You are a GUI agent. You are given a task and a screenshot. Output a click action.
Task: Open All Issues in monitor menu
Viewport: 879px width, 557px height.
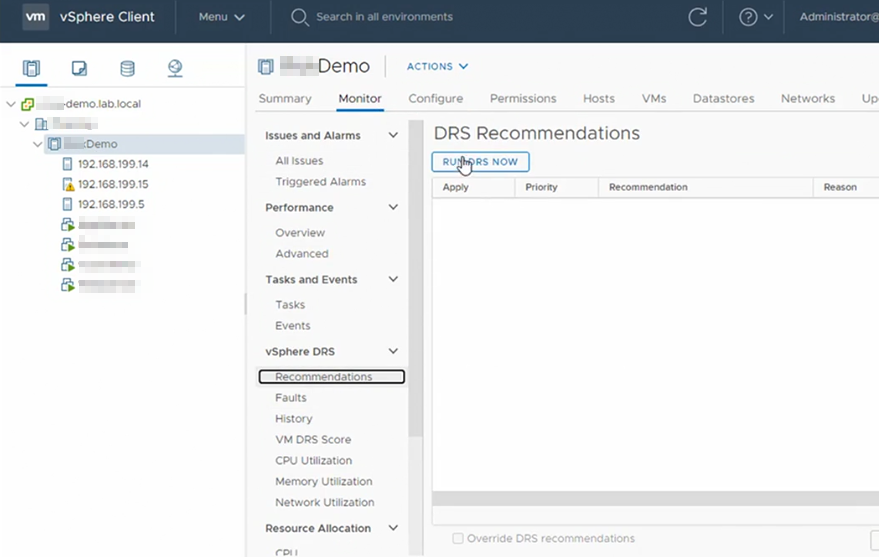click(x=299, y=161)
